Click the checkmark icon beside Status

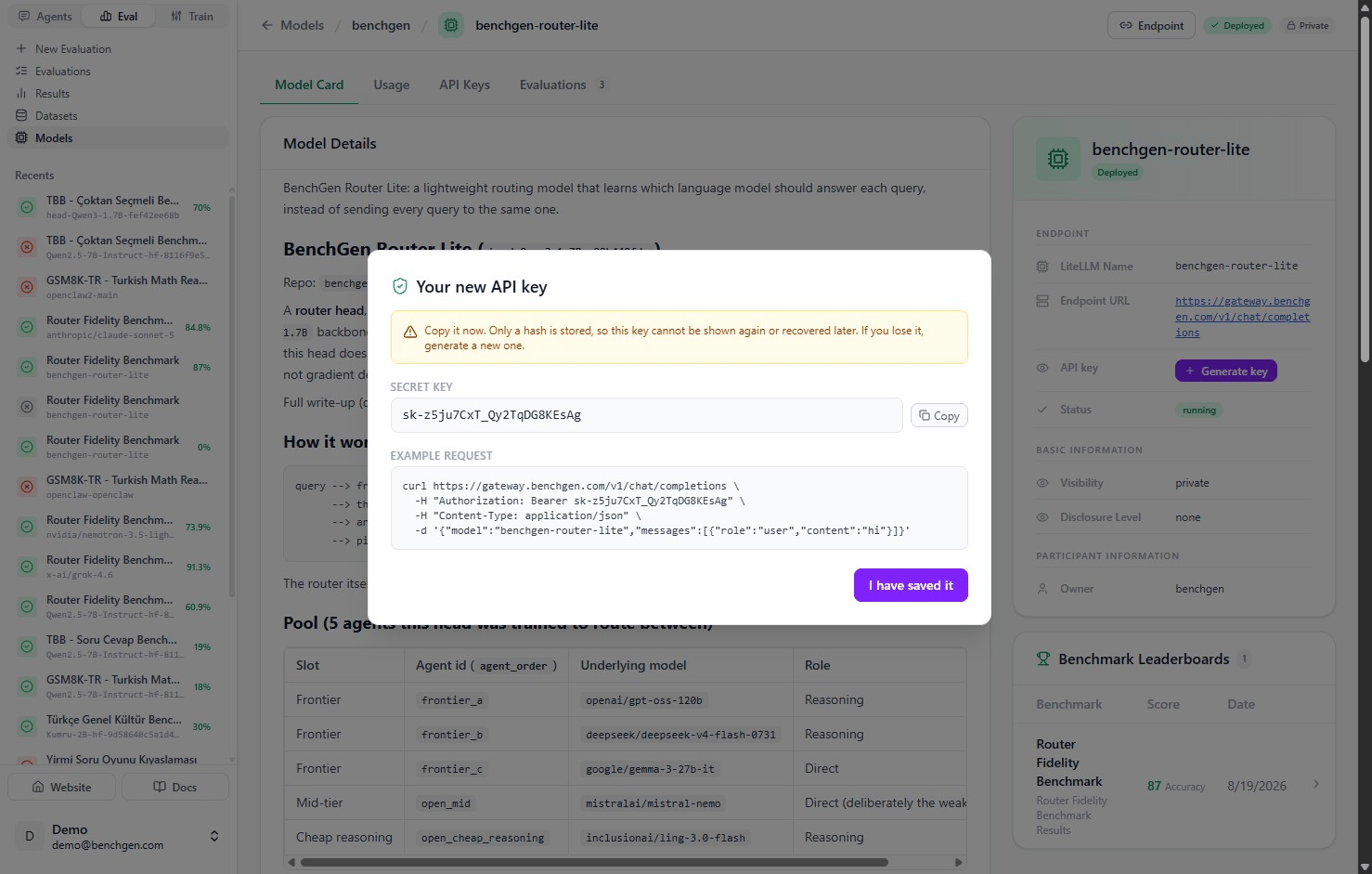click(1042, 410)
